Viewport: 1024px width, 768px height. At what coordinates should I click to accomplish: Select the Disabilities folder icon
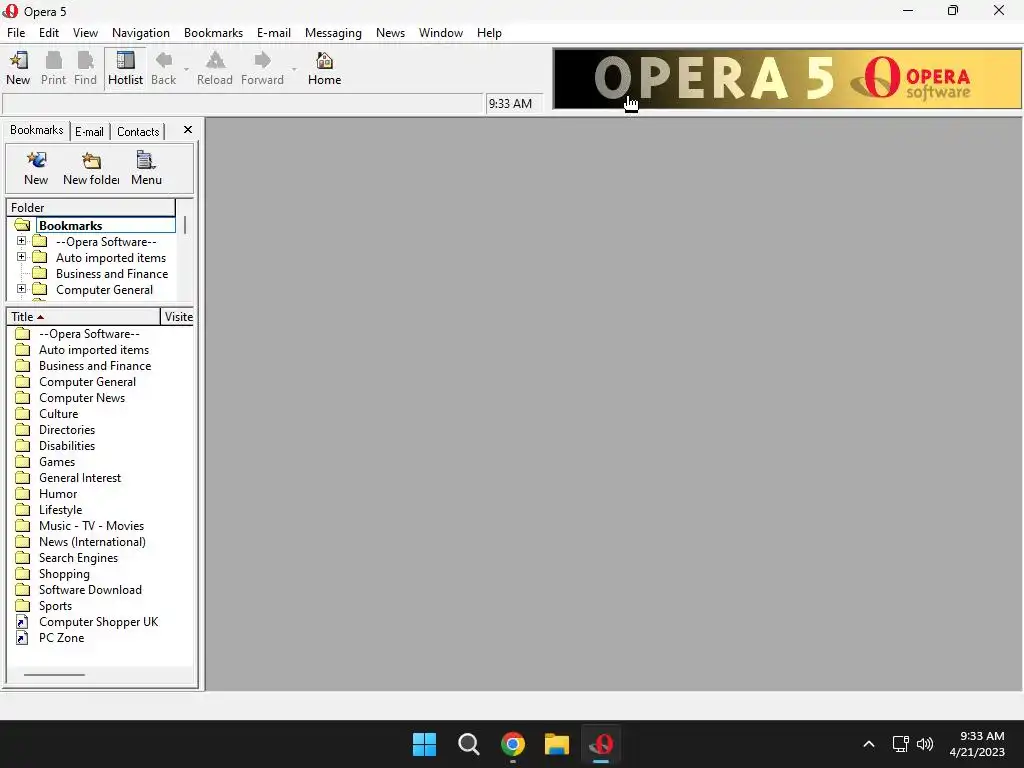tap(23, 445)
